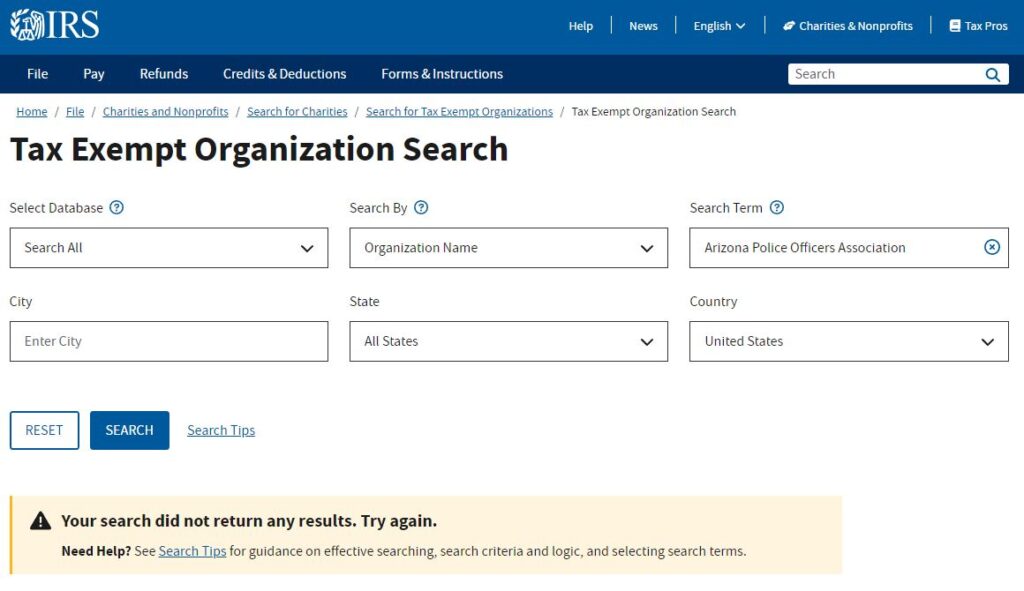Open the Forms & Instructions menu
The height and width of the screenshot is (591, 1024).
point(442,74)
